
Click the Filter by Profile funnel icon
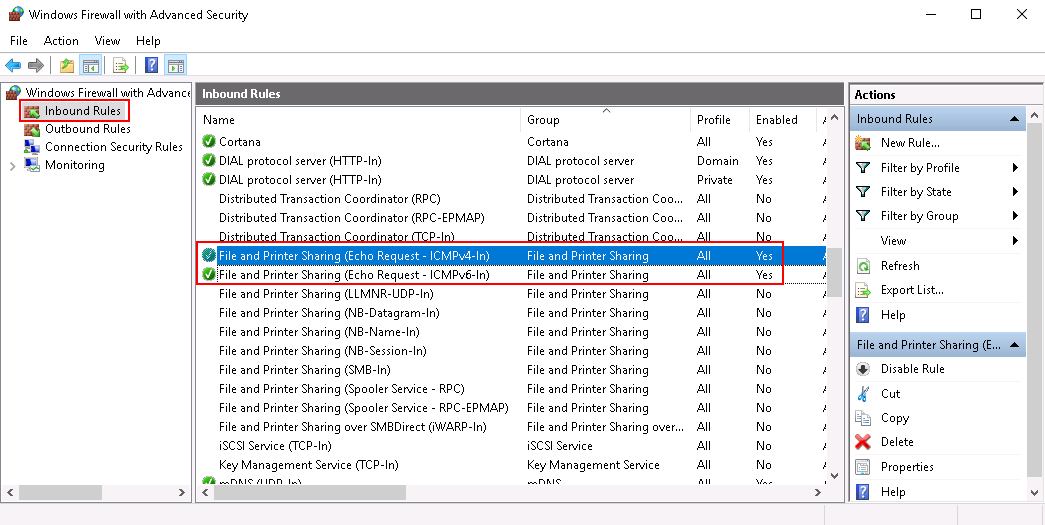click(863, 168)
